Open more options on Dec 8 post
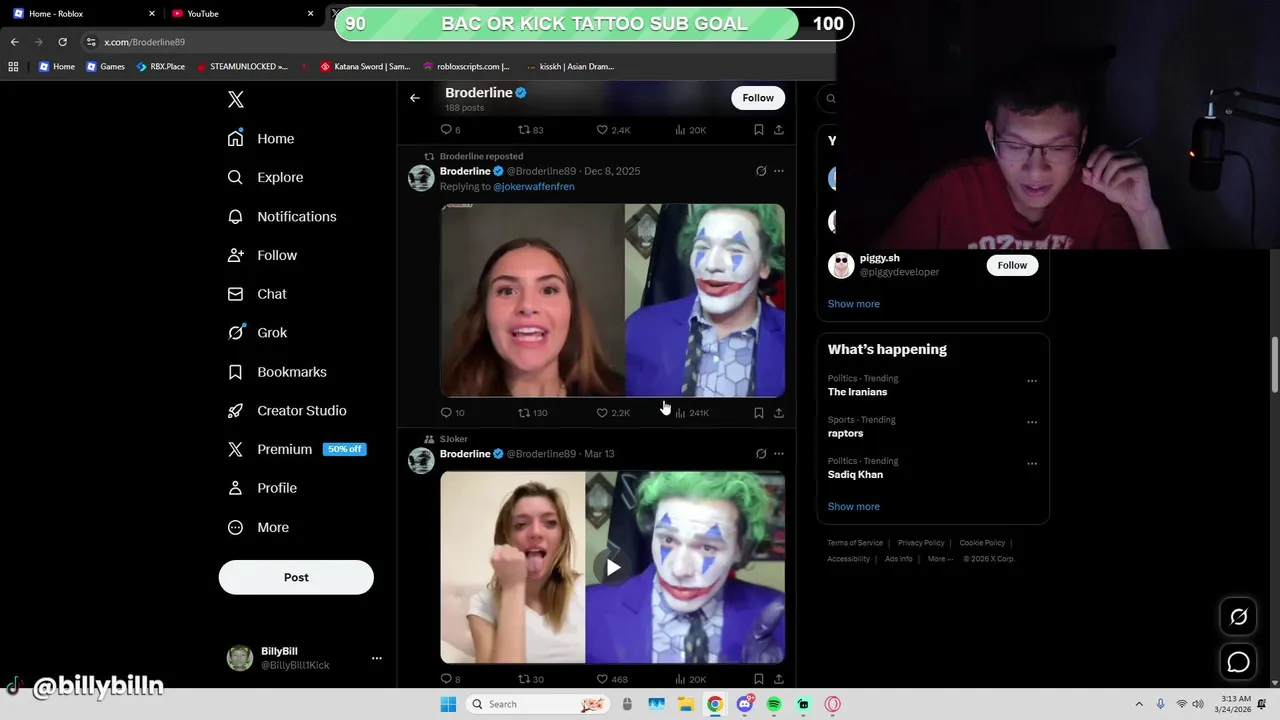Image resolution: width=1280 pixels, height=720 pixels. coord(779,171)
